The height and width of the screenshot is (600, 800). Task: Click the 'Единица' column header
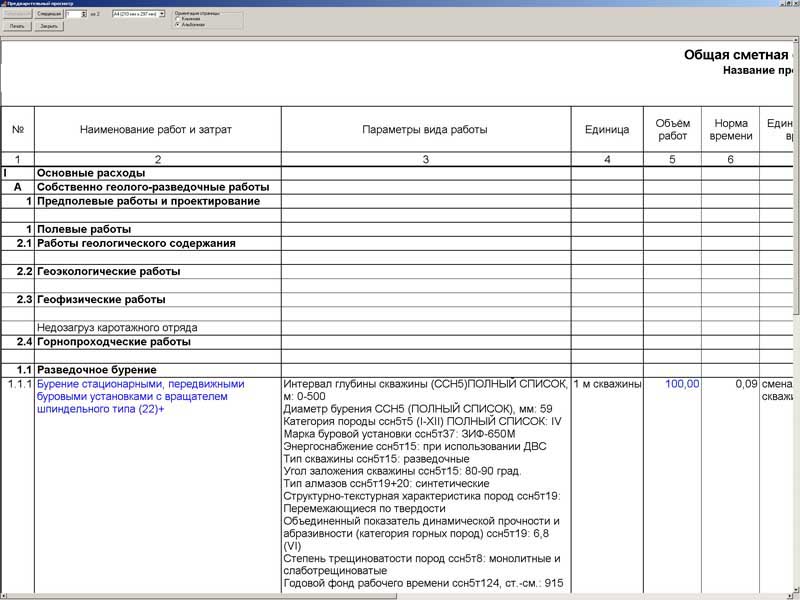pos(607,130)
